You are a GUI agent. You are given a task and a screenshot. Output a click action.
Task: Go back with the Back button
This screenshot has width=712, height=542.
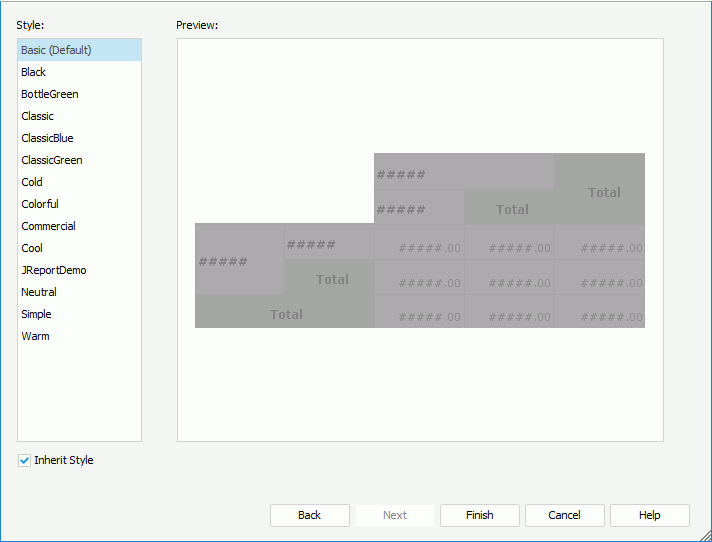click(309, 515)
